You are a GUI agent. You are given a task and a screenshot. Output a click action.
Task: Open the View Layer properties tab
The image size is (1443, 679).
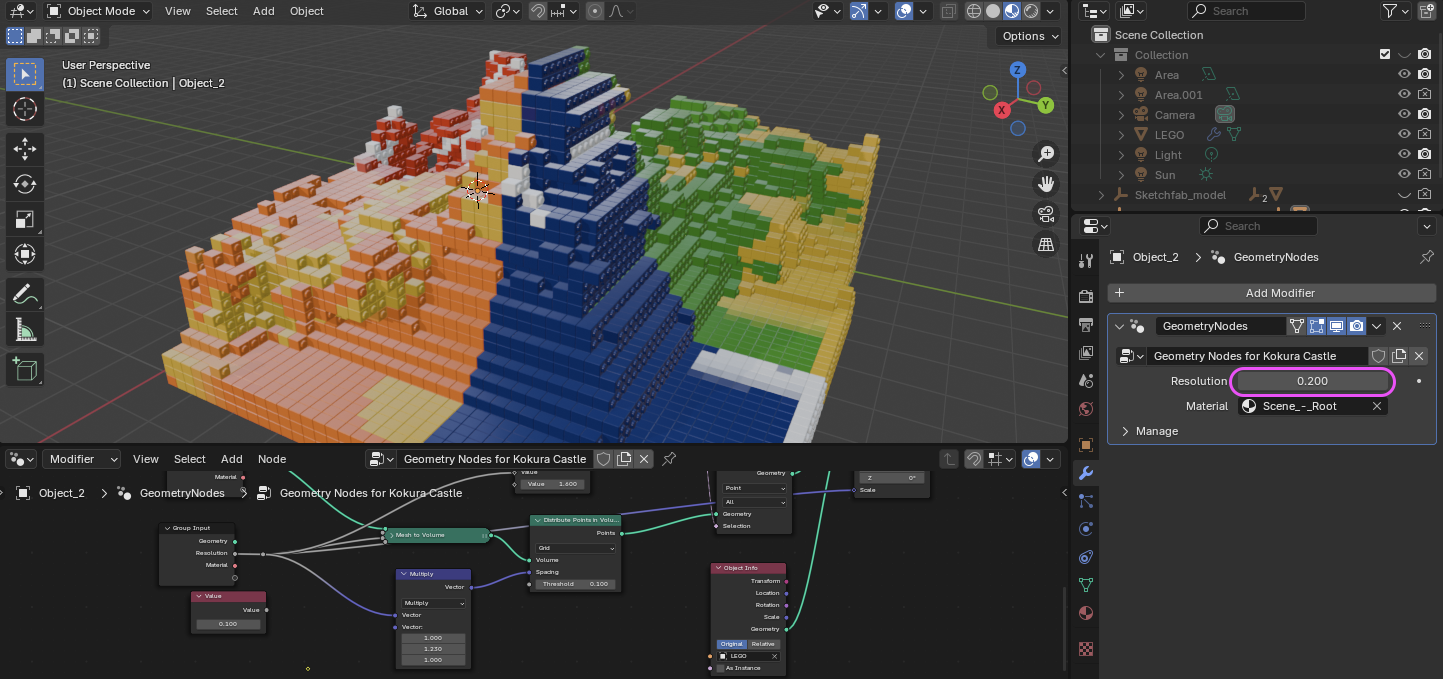1086,353
